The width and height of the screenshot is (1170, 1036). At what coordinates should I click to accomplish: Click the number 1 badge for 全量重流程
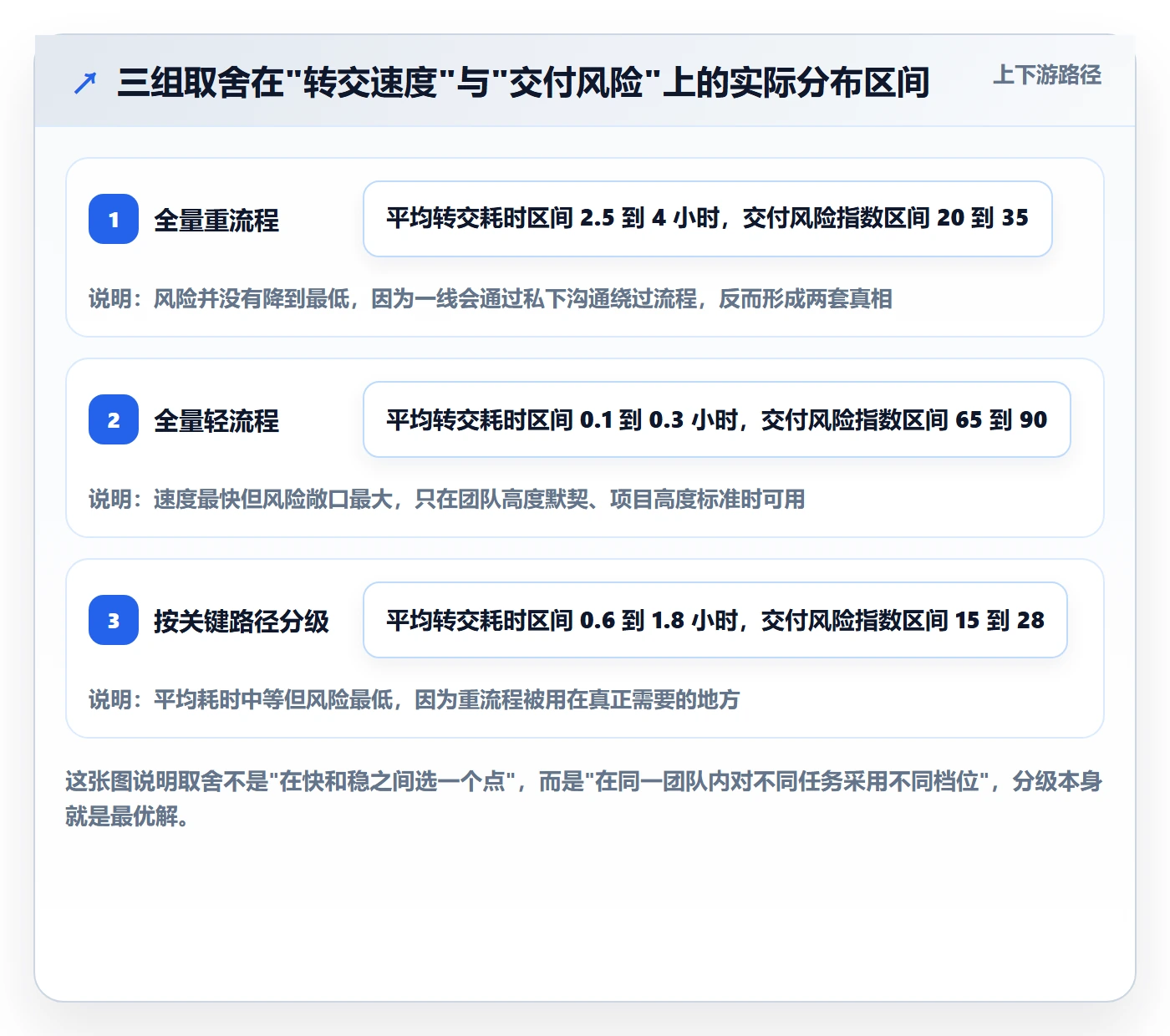point(114,219)
